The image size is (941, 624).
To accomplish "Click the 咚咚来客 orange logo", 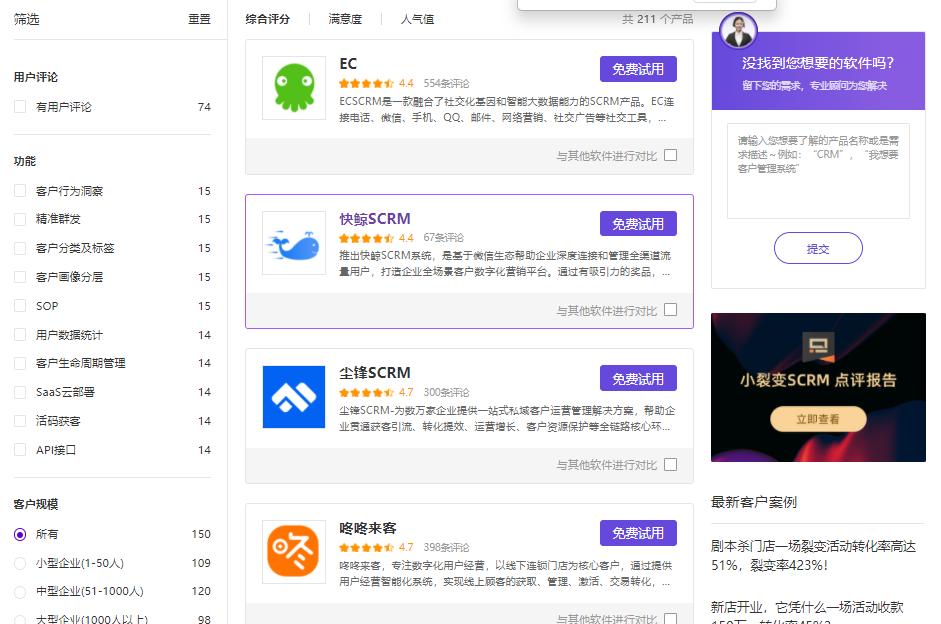I will click(294, 551).
